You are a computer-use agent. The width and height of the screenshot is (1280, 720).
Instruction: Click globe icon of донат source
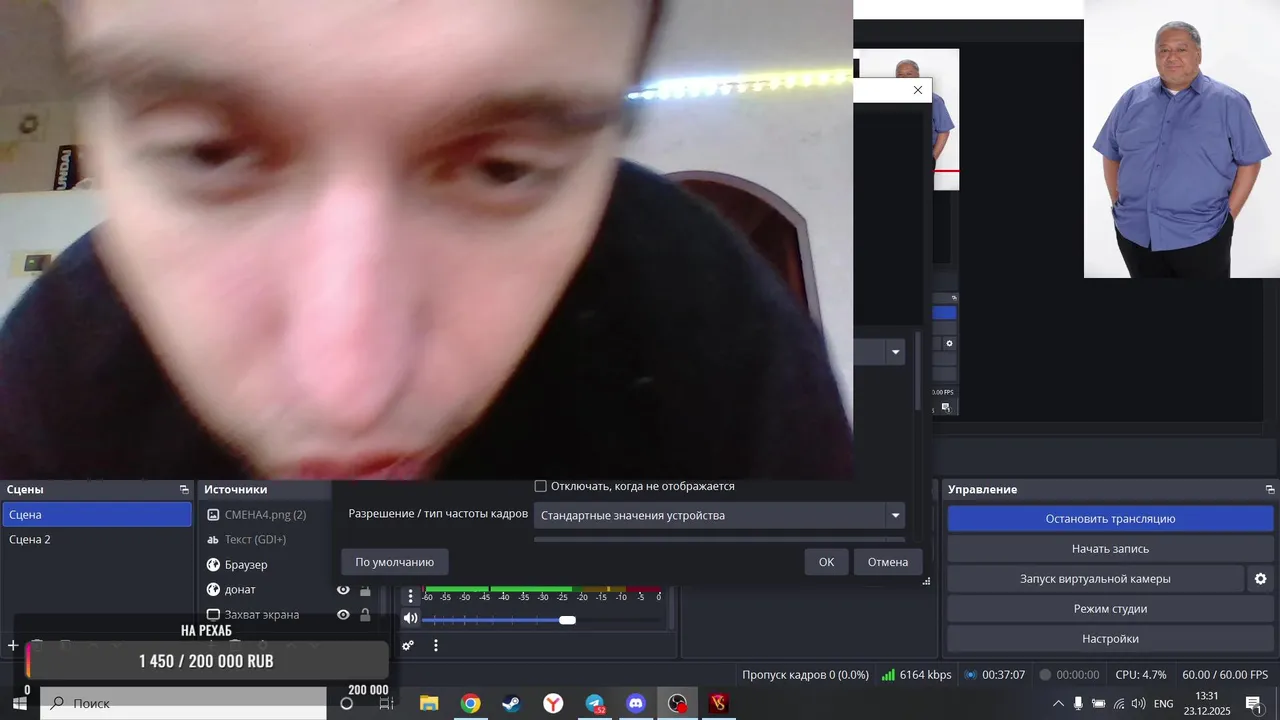[x=213, y=590]
